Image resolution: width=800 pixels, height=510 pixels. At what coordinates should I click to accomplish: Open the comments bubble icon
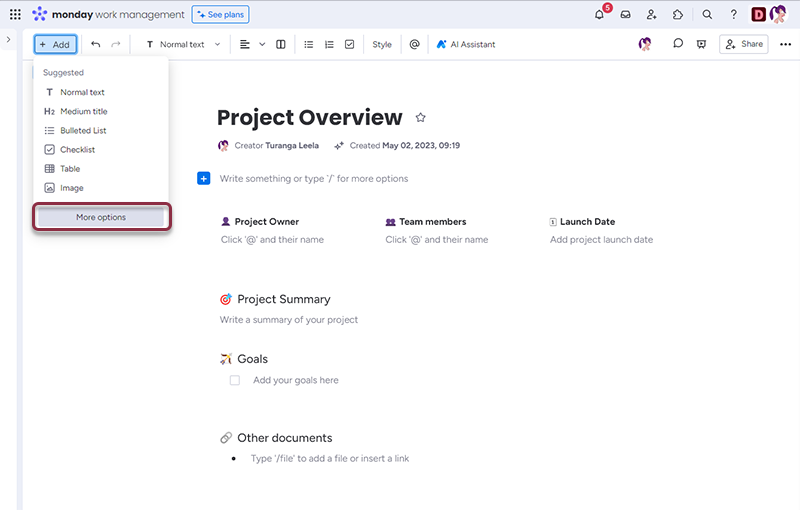678,44
